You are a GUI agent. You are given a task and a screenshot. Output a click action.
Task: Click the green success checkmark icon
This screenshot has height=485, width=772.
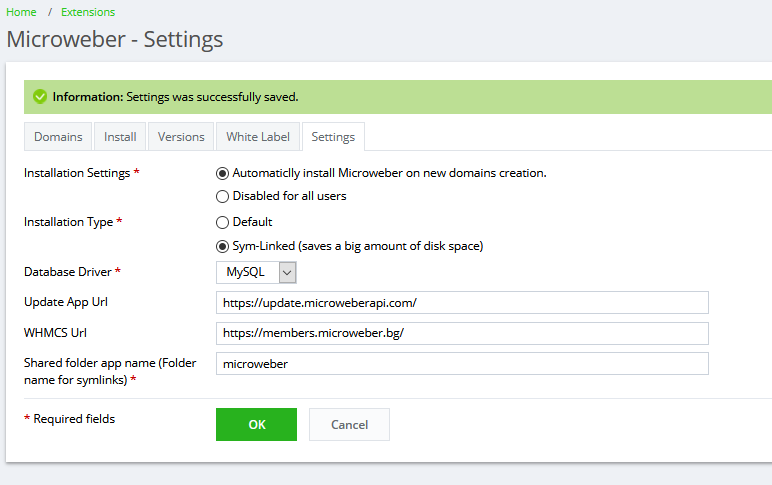(x=40, y=97)
